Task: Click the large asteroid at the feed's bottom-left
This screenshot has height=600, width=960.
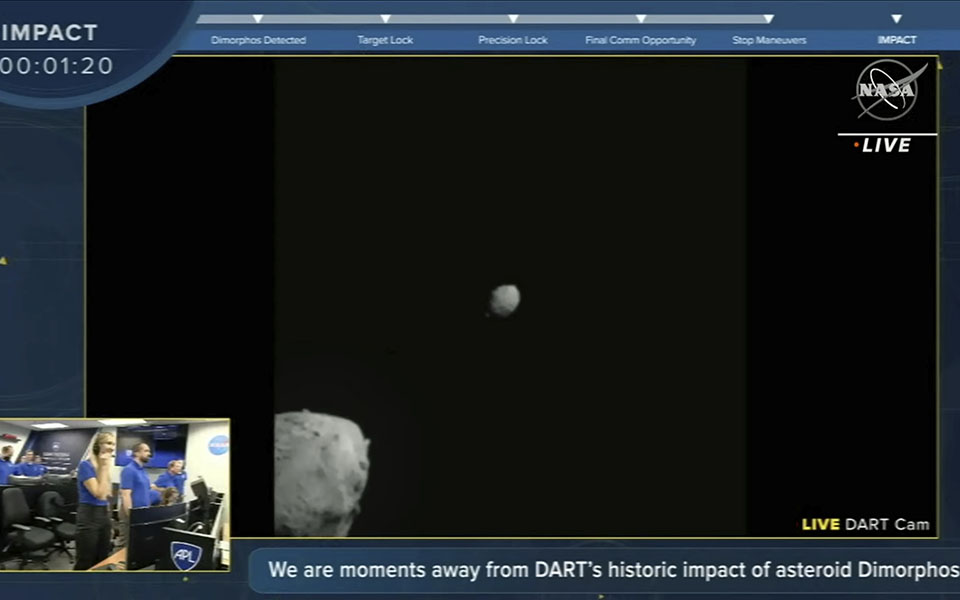Action: (x=320, y=474)
